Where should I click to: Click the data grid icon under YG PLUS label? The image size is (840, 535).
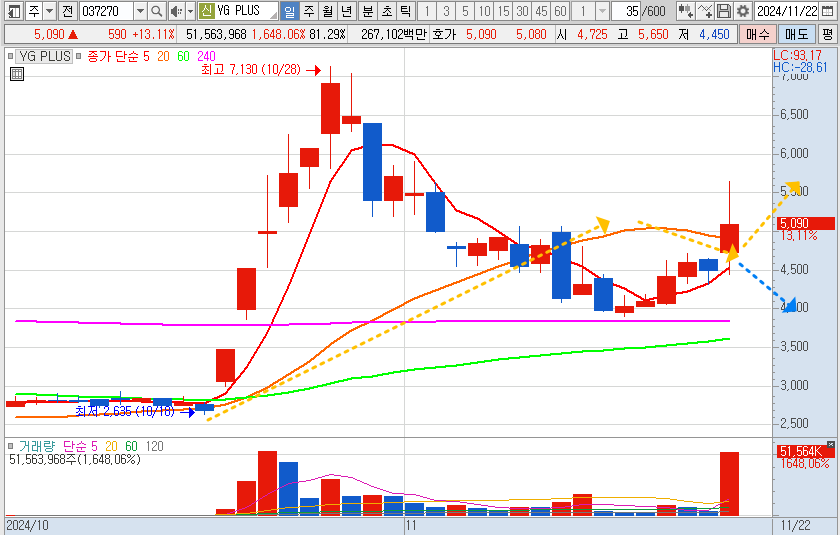pos(17,74)
